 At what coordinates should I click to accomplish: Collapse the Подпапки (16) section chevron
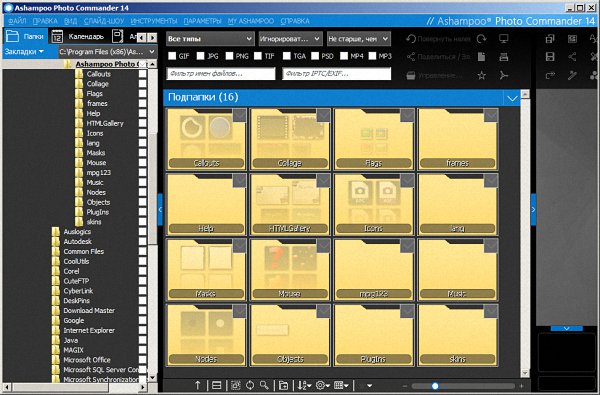[512, 98]
